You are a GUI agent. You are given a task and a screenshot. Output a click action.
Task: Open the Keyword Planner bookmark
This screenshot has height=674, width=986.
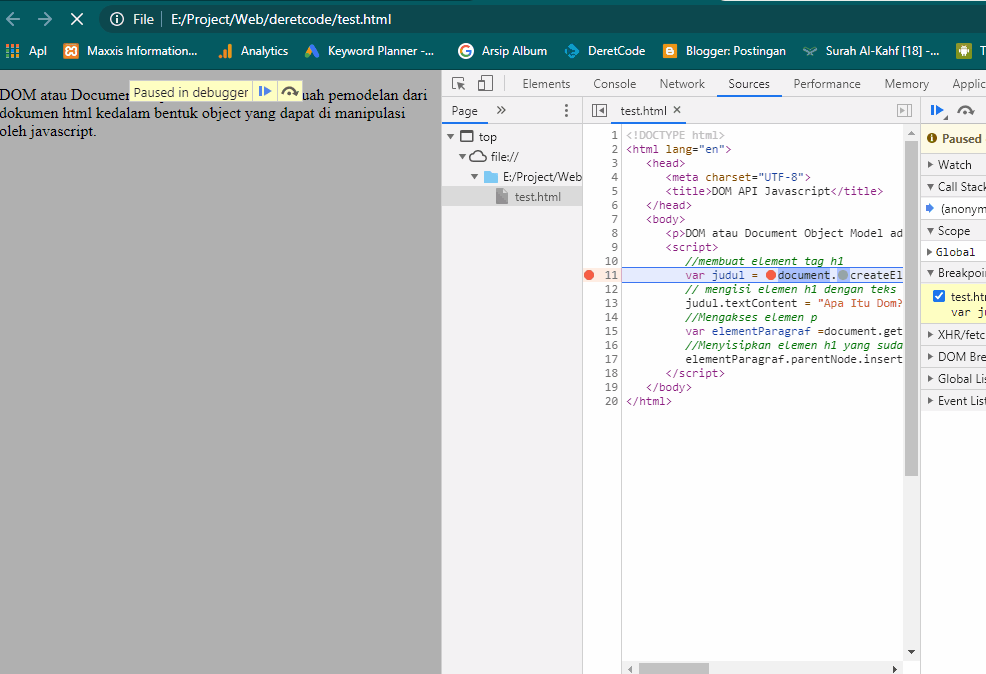370,51
